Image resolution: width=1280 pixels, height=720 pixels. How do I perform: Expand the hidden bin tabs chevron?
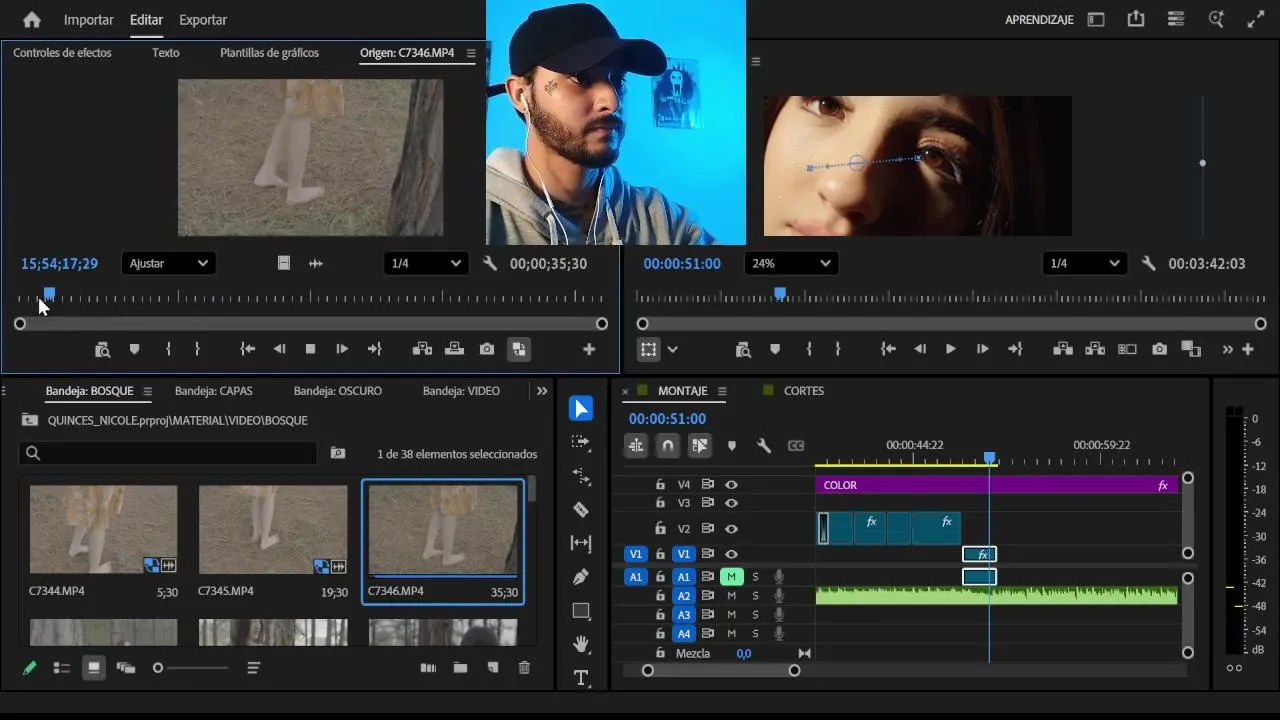(x=542, y=391)
